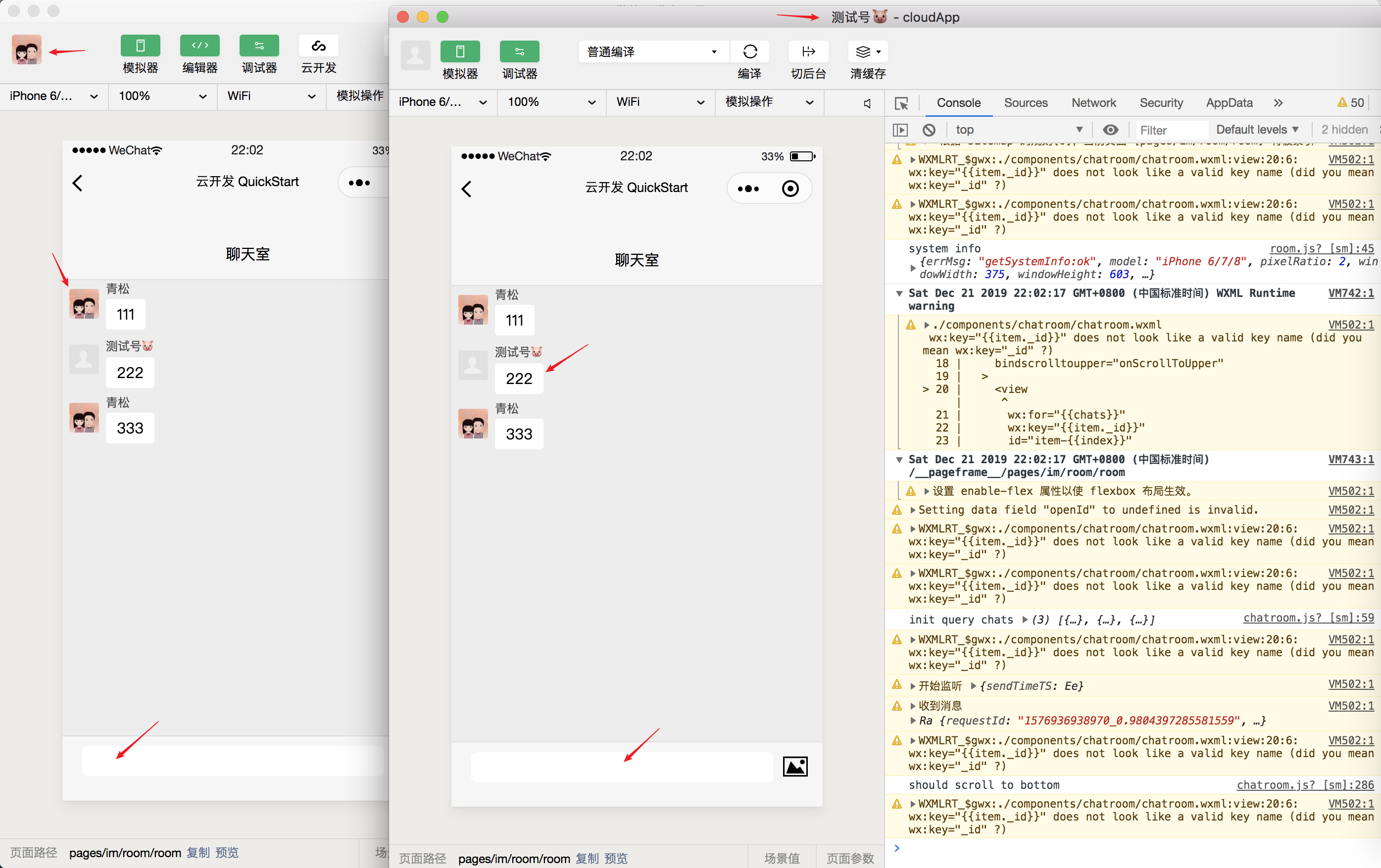Click 测试号 avatar beside message 222 in cloudApp

(x=473, y=365)
